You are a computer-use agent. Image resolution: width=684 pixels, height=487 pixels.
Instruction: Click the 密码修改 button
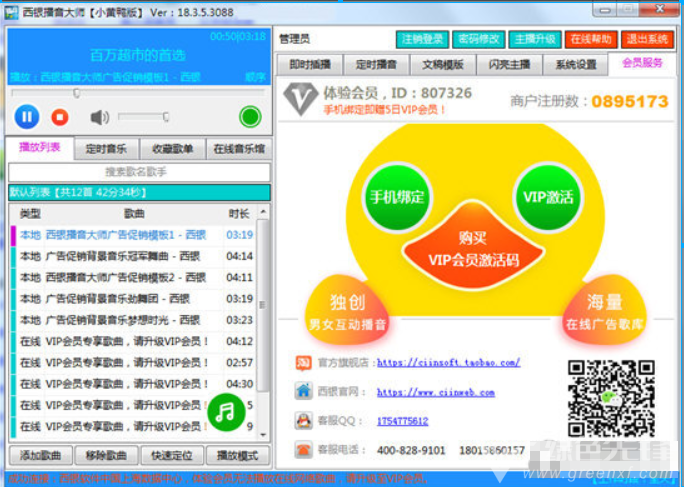[x=479, y=39]
